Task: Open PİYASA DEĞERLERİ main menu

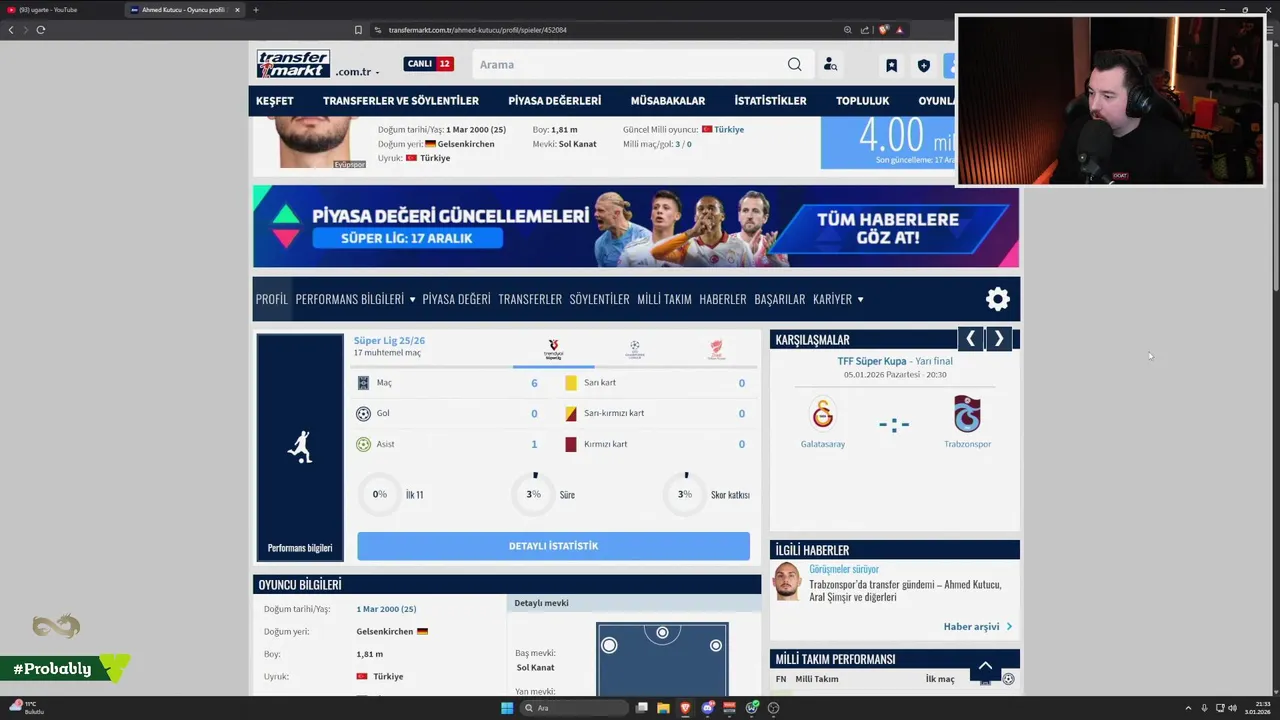Action: pos(555,101)
